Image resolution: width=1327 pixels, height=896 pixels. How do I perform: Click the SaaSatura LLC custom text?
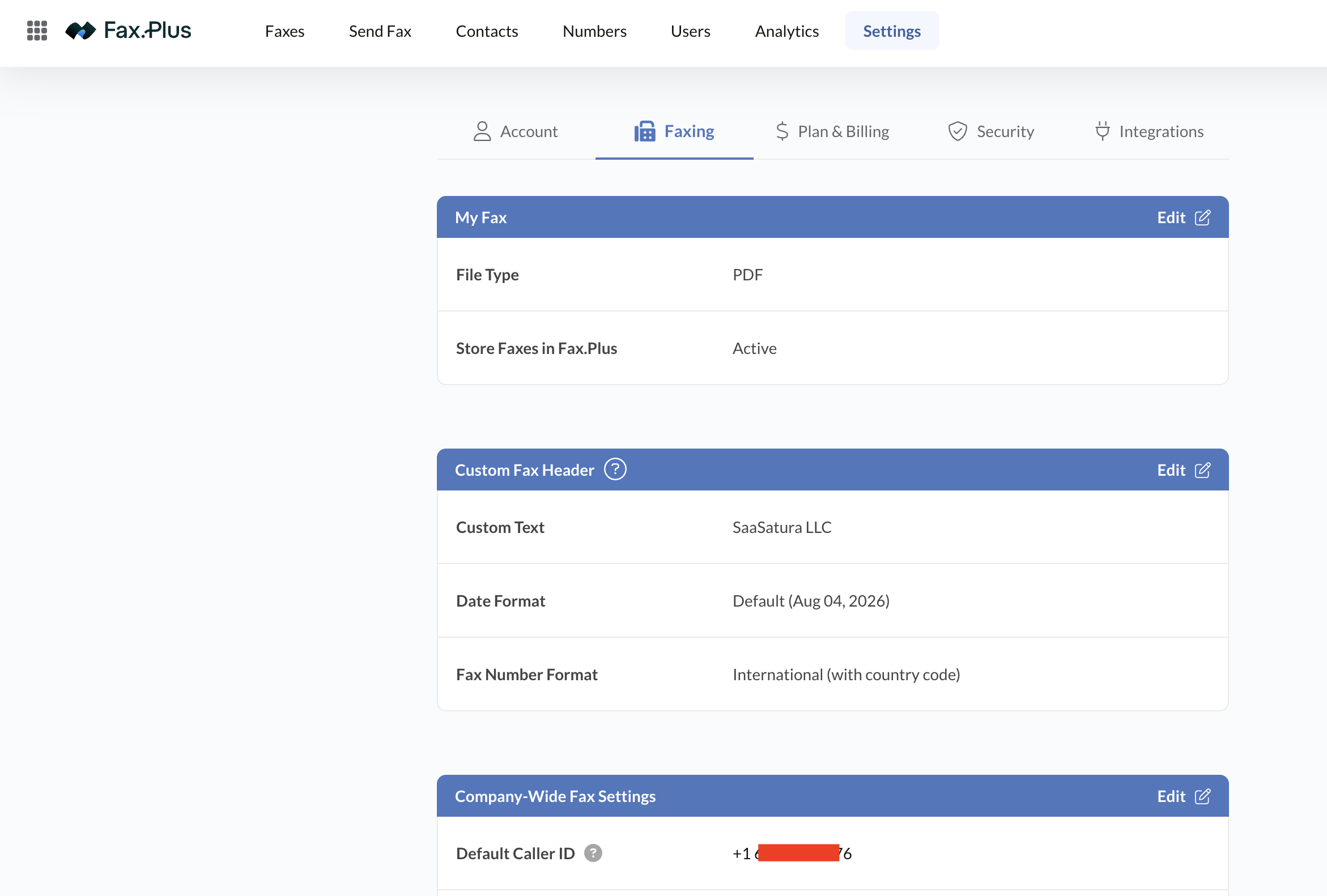click(x=782, y=527)
